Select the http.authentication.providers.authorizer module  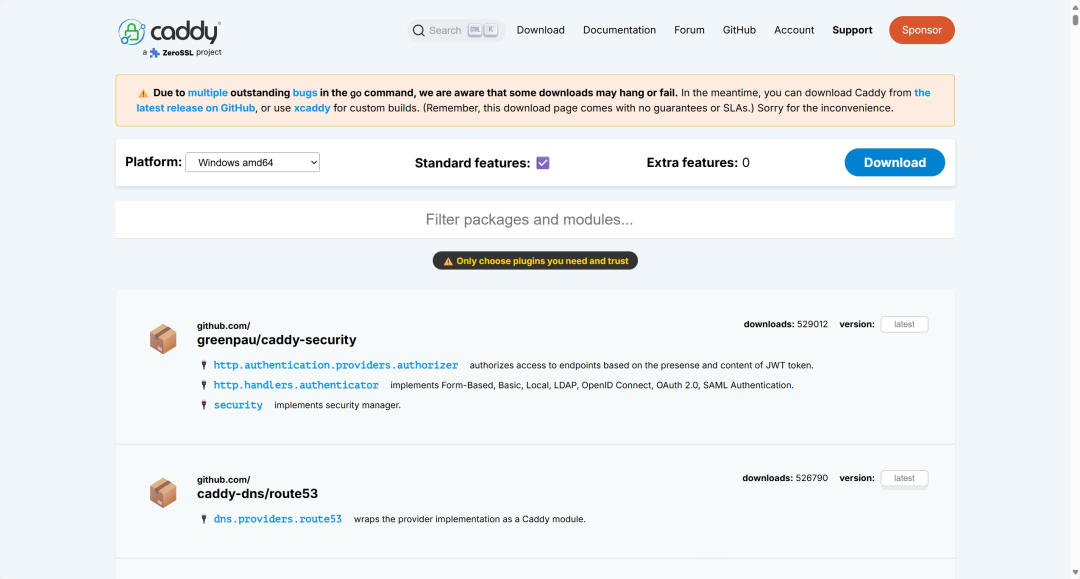pos(335,365)
